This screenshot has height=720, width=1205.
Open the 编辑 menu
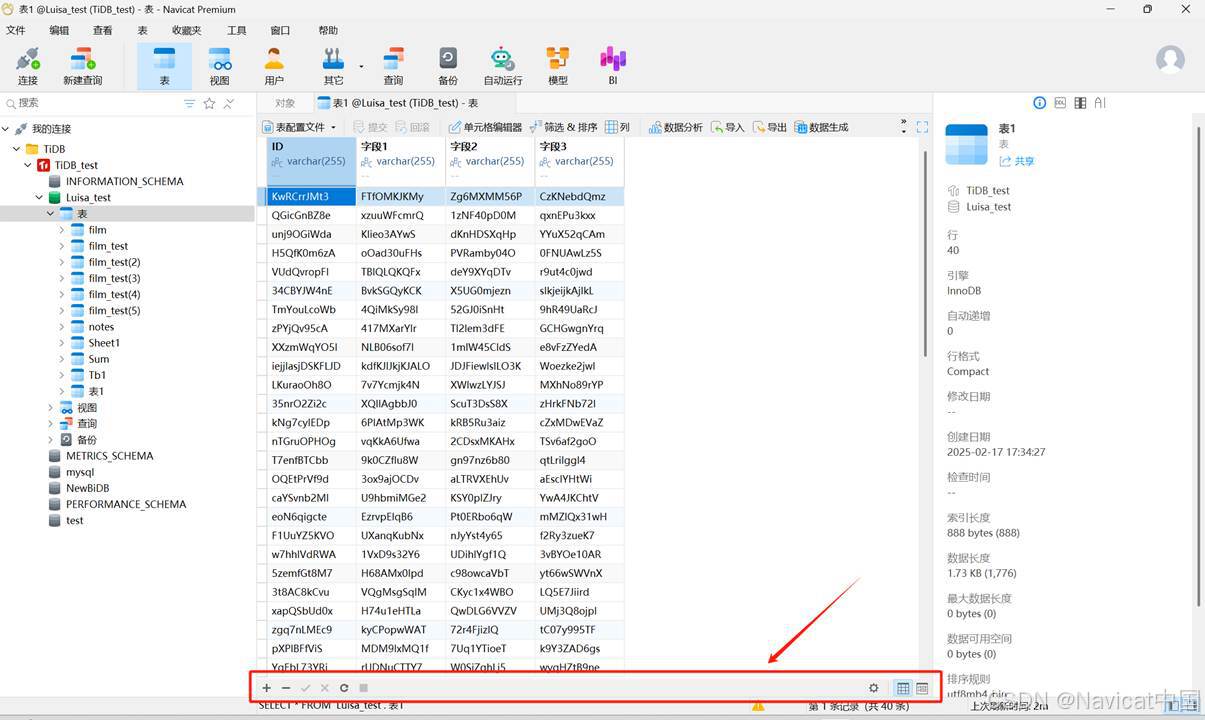pos(59,30)
